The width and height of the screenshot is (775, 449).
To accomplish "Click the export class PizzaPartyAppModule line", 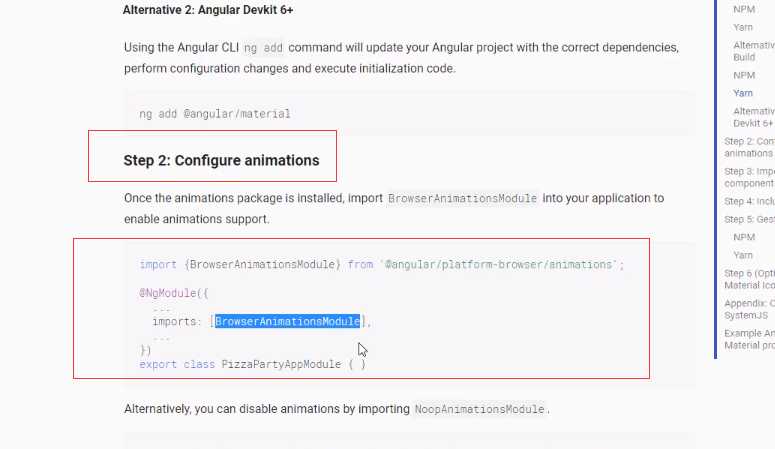I will click(252, 364).
